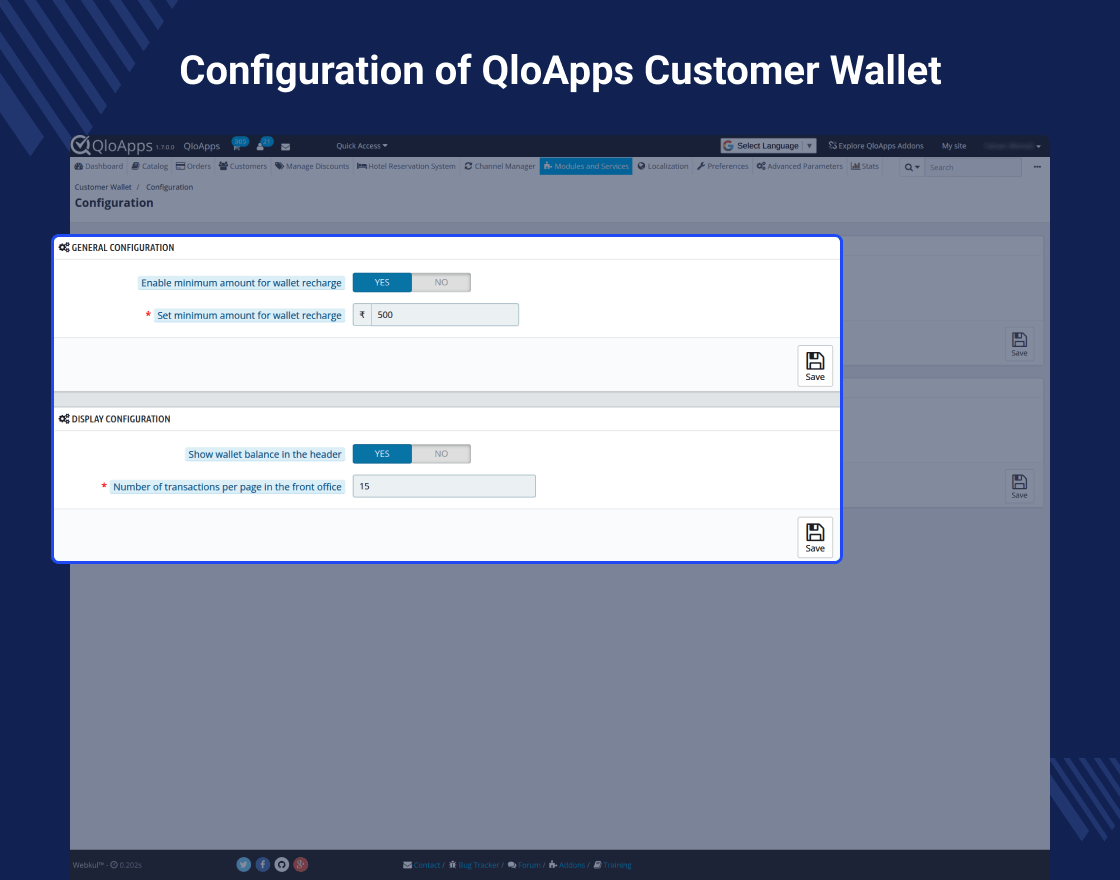
Task: Click the three-dots overflow menu icon
Action: click(1037, 167)
